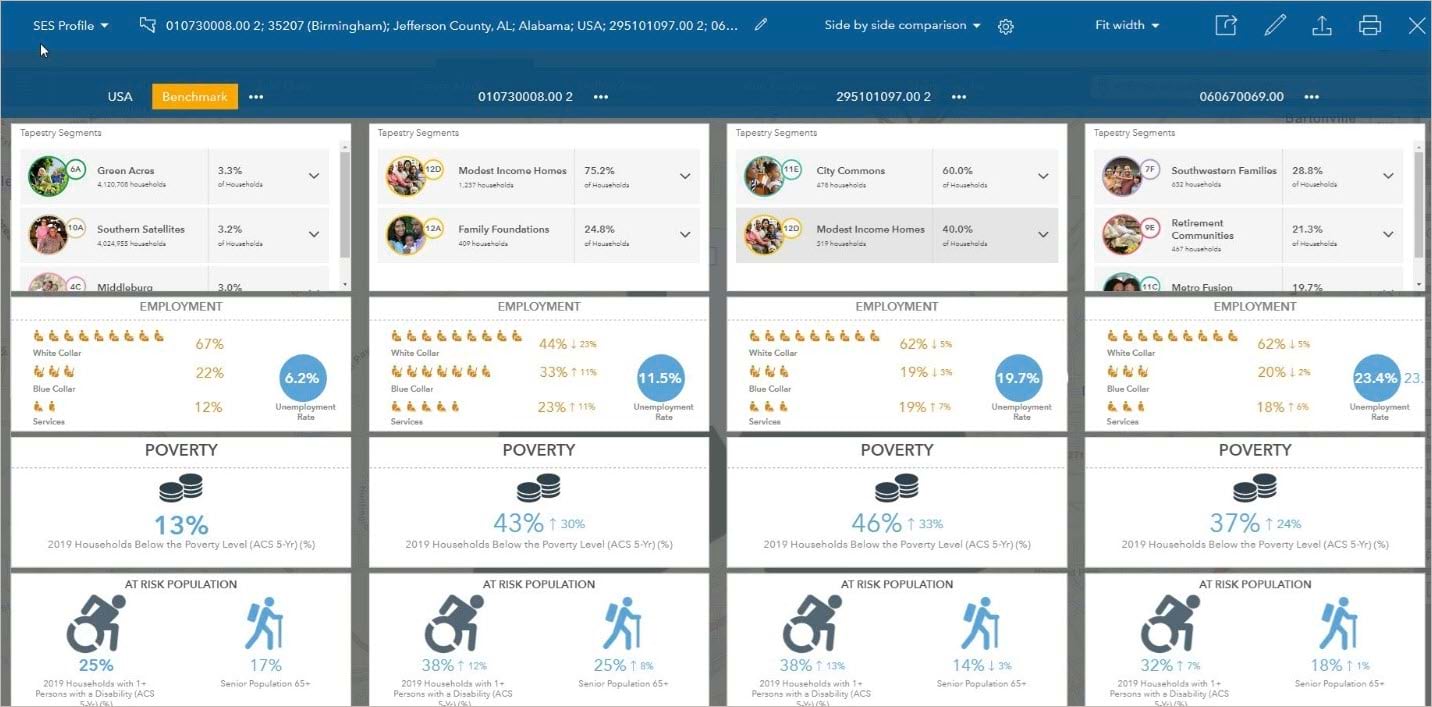Click the USA Tapestry Segments scrollbar
Screen dimensions: 1432x707
(x=346, y=203)
